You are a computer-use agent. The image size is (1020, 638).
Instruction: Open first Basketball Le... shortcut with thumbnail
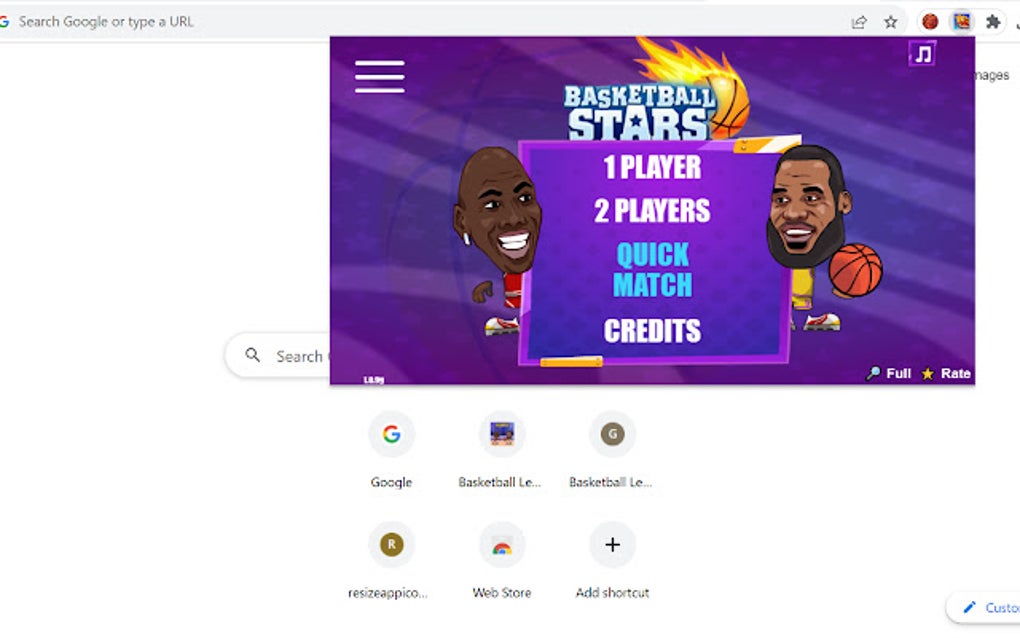coord(502,449)
